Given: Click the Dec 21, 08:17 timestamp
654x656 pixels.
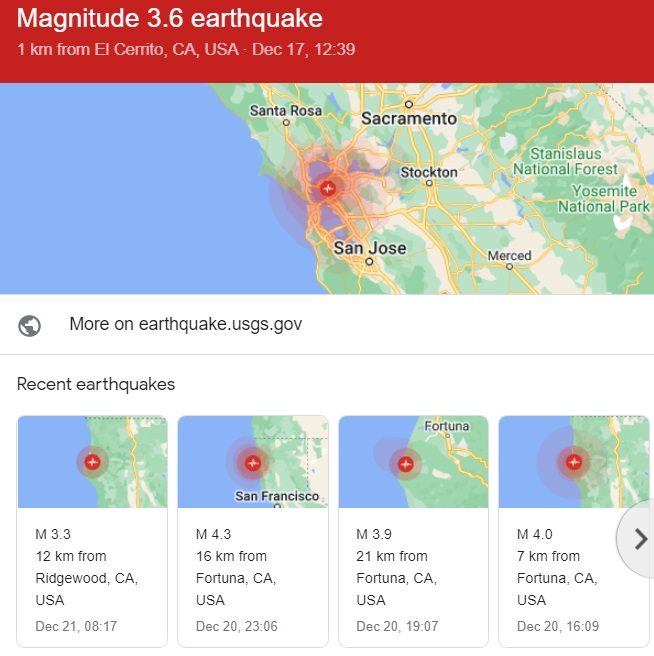Looking at the screenshot, I should (76, 626).
